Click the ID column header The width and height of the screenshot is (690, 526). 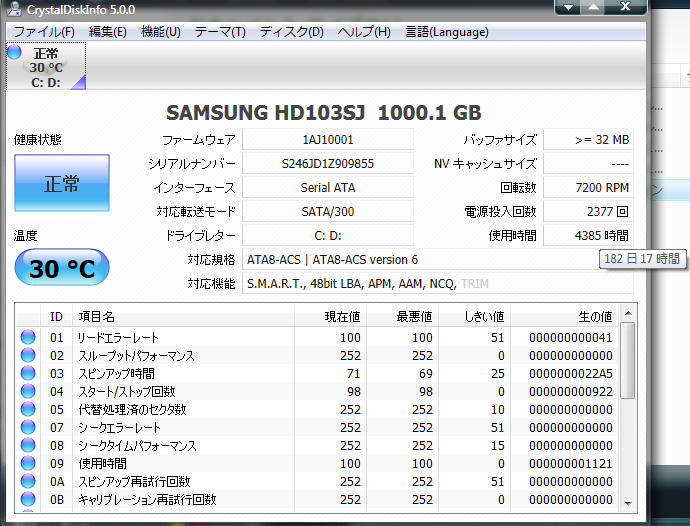(x=56, y=316)
